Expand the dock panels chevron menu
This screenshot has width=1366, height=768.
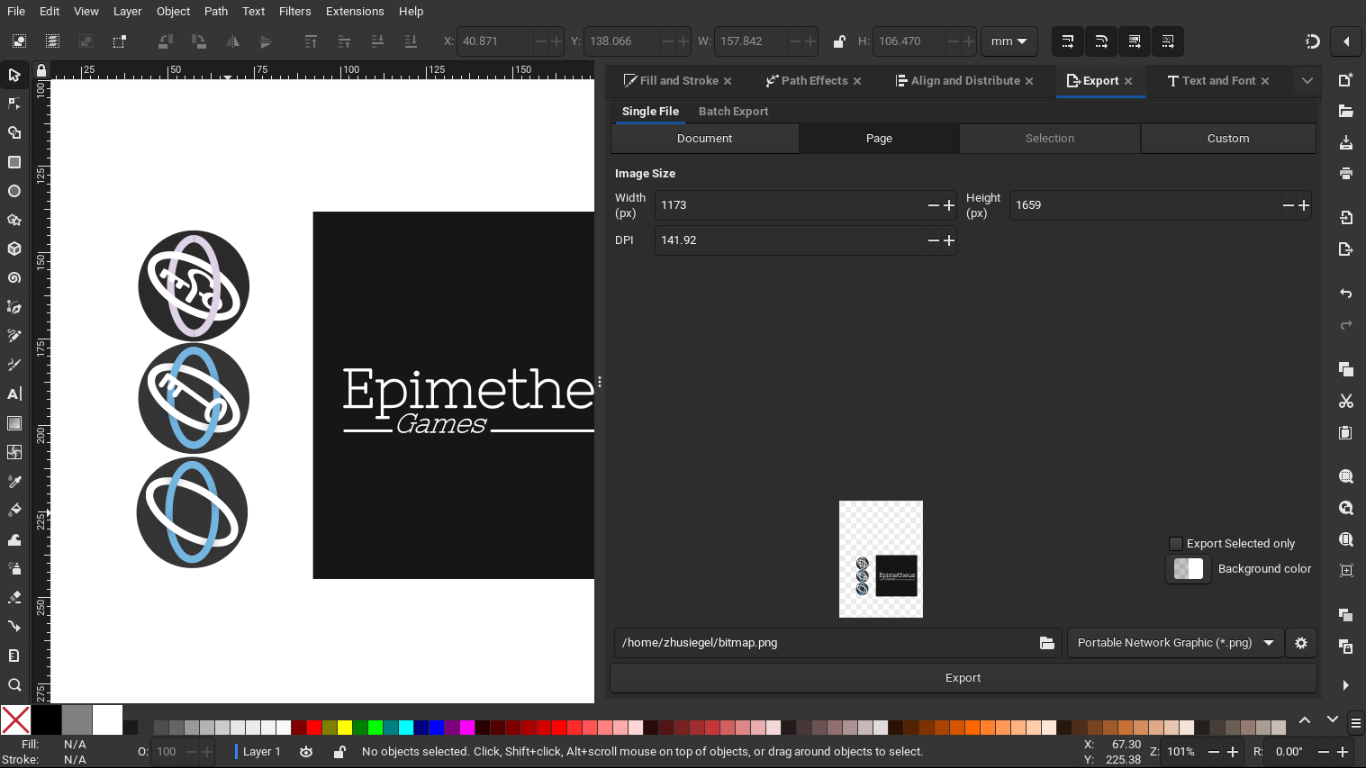(1307, 81)
